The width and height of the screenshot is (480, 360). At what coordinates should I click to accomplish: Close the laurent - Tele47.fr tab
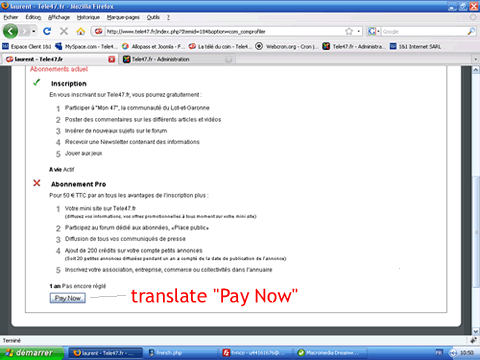click(112, 59)
